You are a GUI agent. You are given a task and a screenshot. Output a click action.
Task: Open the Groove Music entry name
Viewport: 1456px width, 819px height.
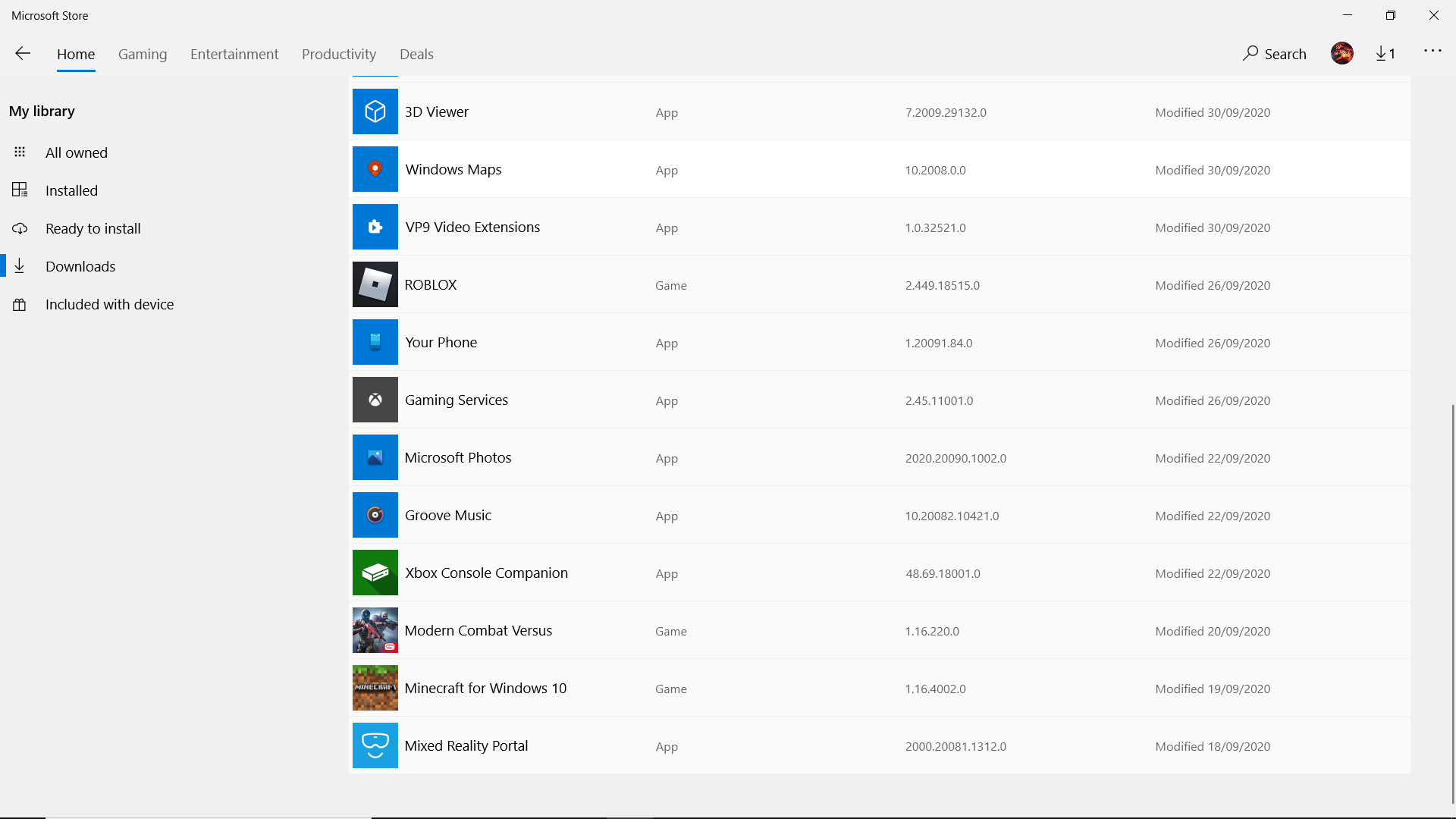tap(448, 515)
